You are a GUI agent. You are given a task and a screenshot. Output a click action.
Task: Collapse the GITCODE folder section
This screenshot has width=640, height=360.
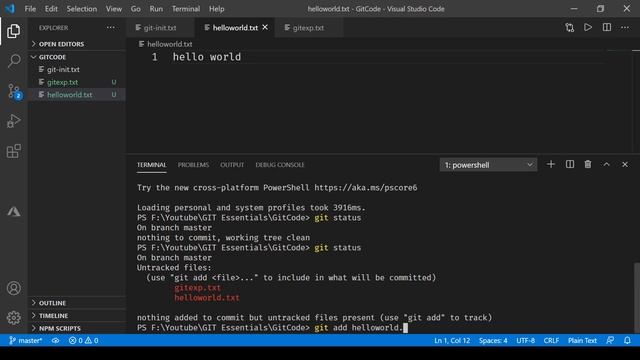[77, 57]
